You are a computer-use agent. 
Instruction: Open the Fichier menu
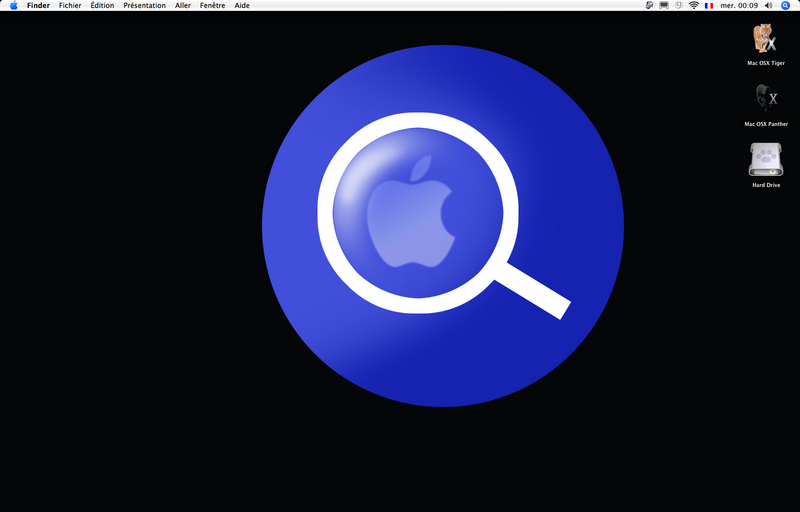tap(70, 6)
